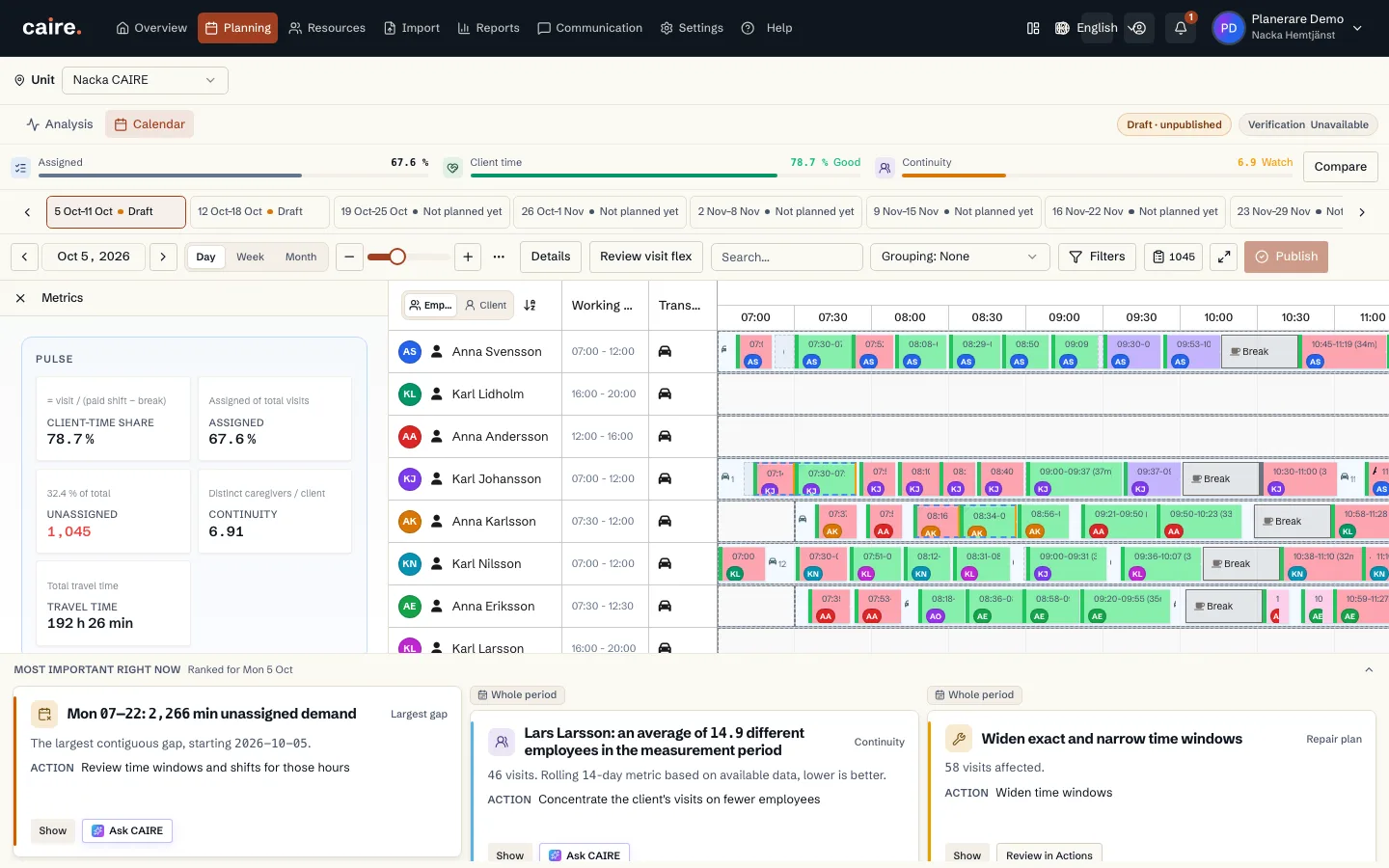1389x868 pixels.
Task: Go to previous day arrow
Action: click(25, 257)
